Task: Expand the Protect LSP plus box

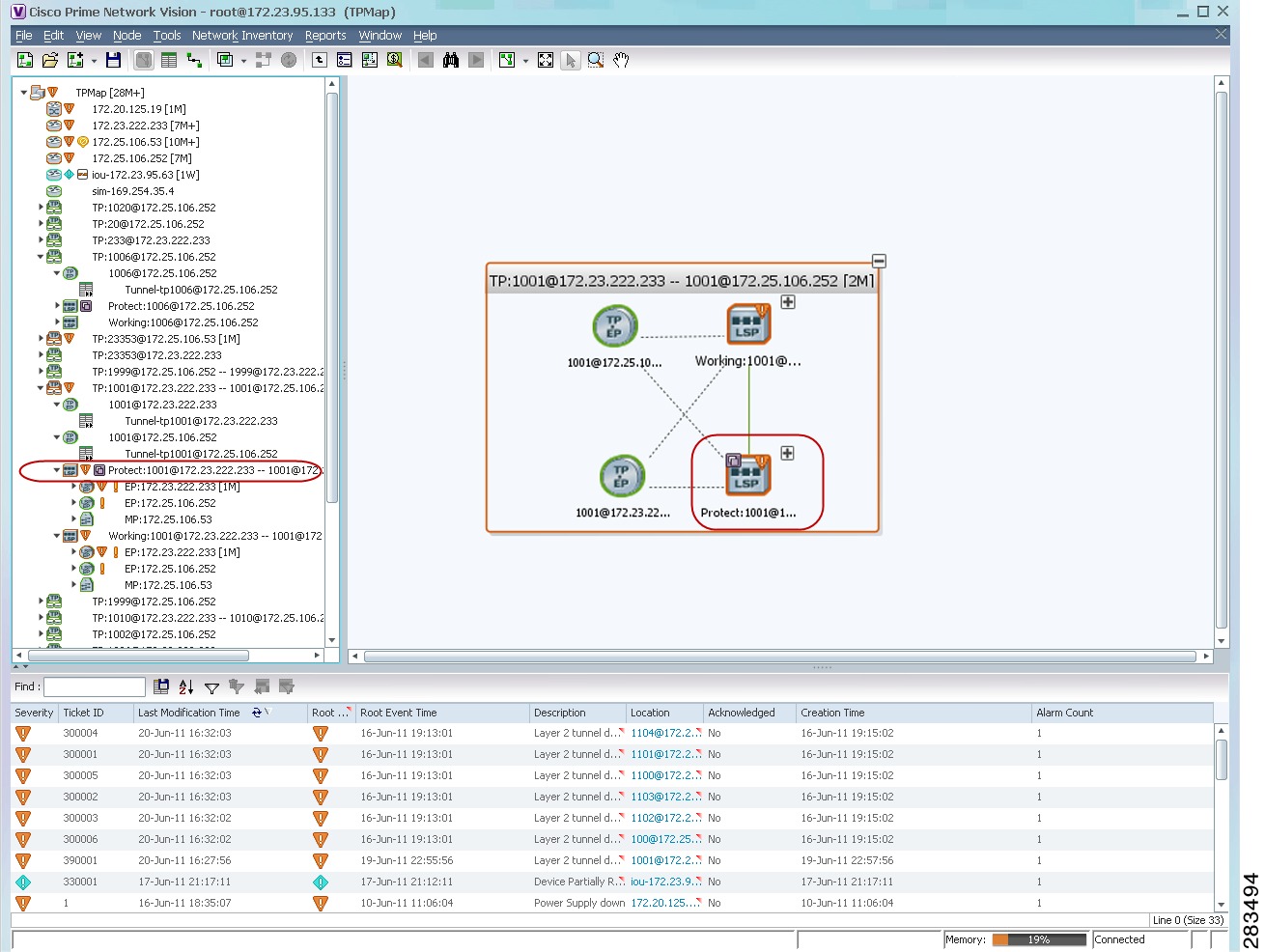Action: 787,453
